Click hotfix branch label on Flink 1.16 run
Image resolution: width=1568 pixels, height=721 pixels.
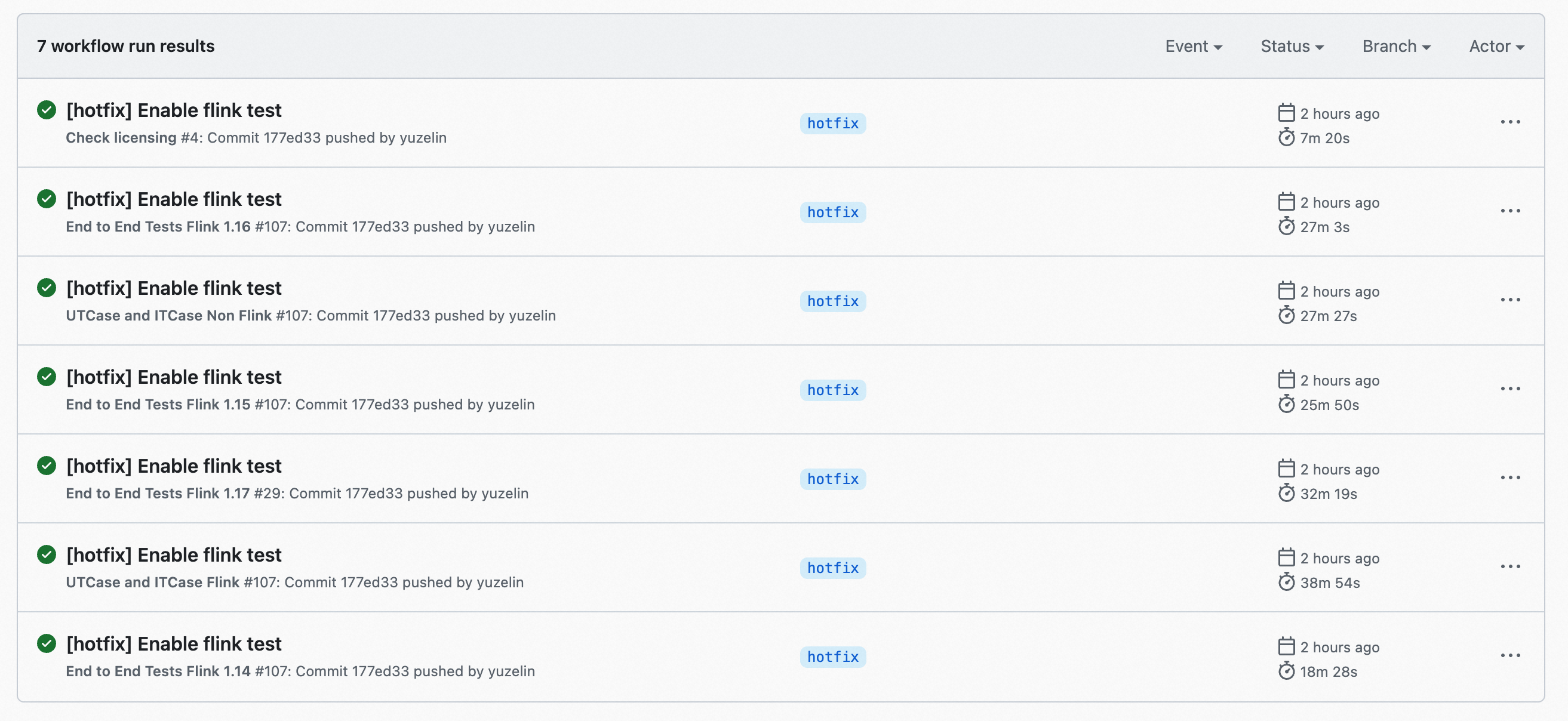832,212
